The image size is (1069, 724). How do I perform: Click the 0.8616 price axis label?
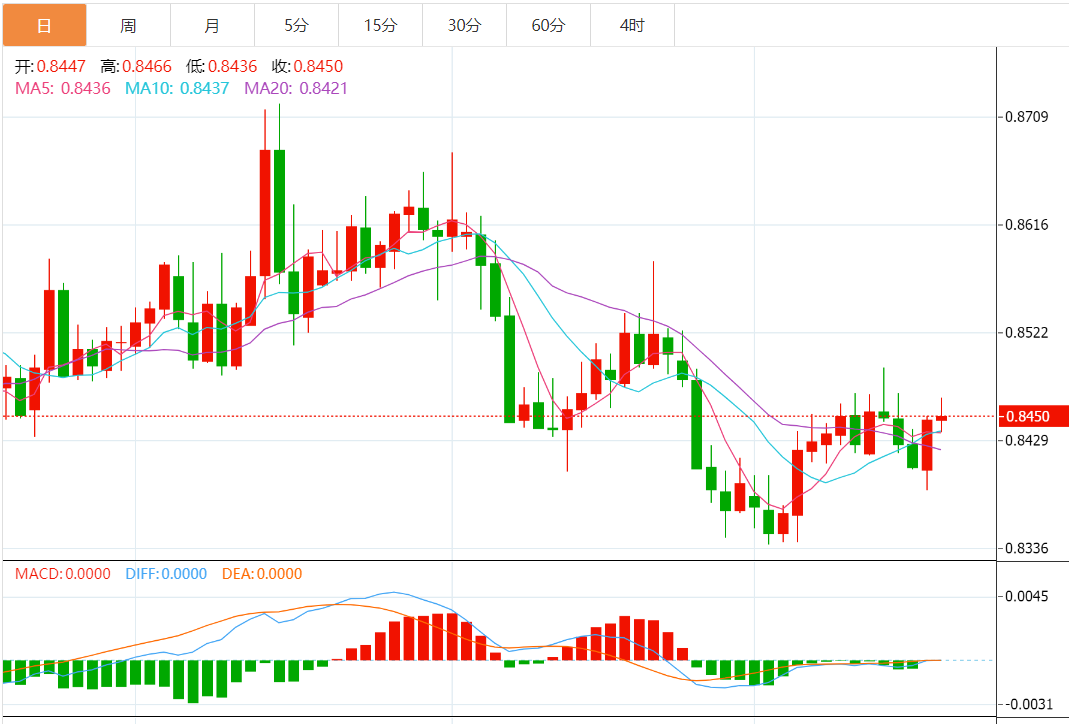pos(1027,224)
